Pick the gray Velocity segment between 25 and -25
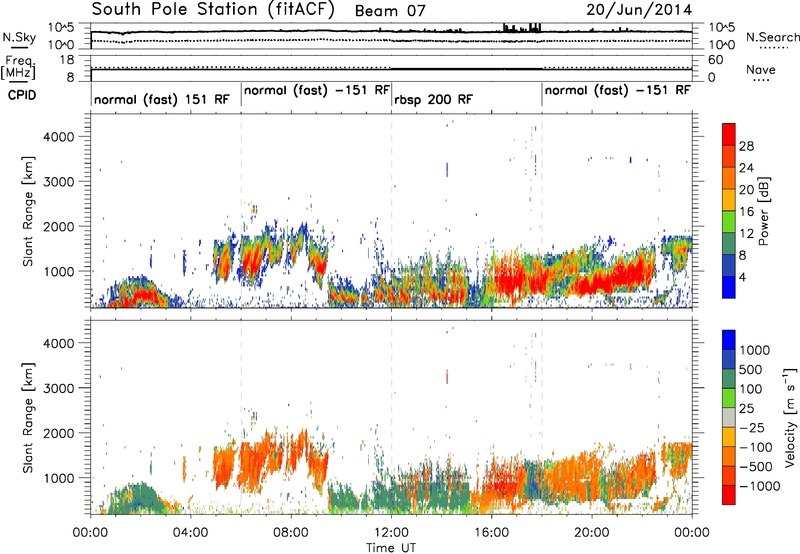800x554 pixels. [x=729, y=418]
